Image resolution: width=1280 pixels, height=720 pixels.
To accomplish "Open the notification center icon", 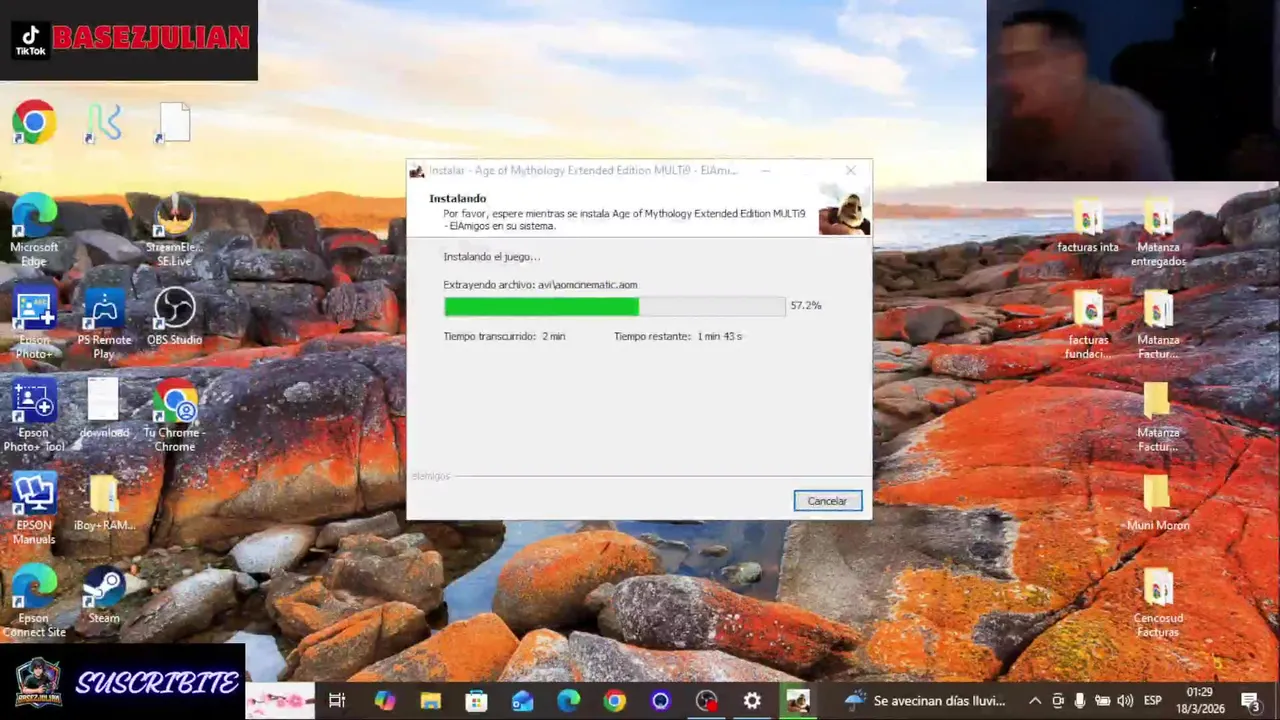I will (1250, 701).
